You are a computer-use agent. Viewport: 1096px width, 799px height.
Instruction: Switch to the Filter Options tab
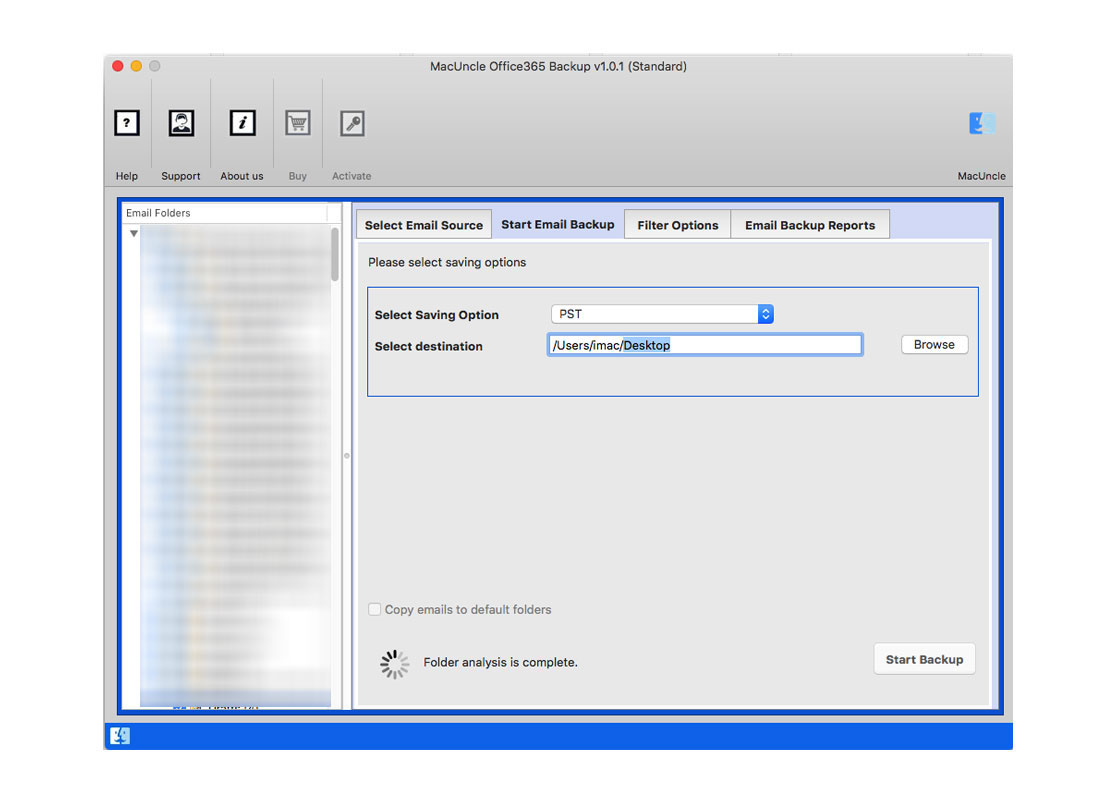click(677, 224)
